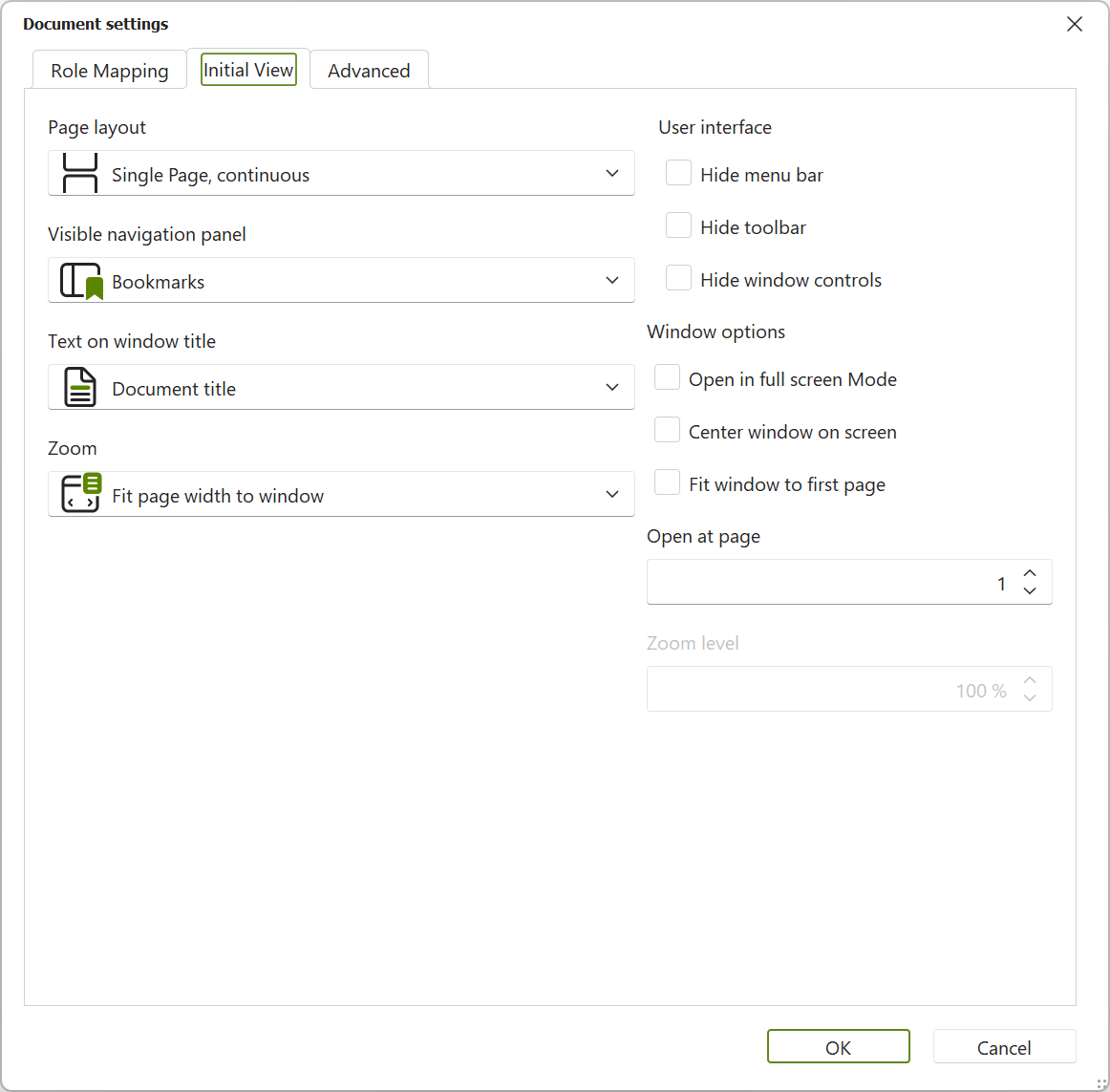
Task: Switch to the Role Mapping tab
Action: [x=110, y=70]
